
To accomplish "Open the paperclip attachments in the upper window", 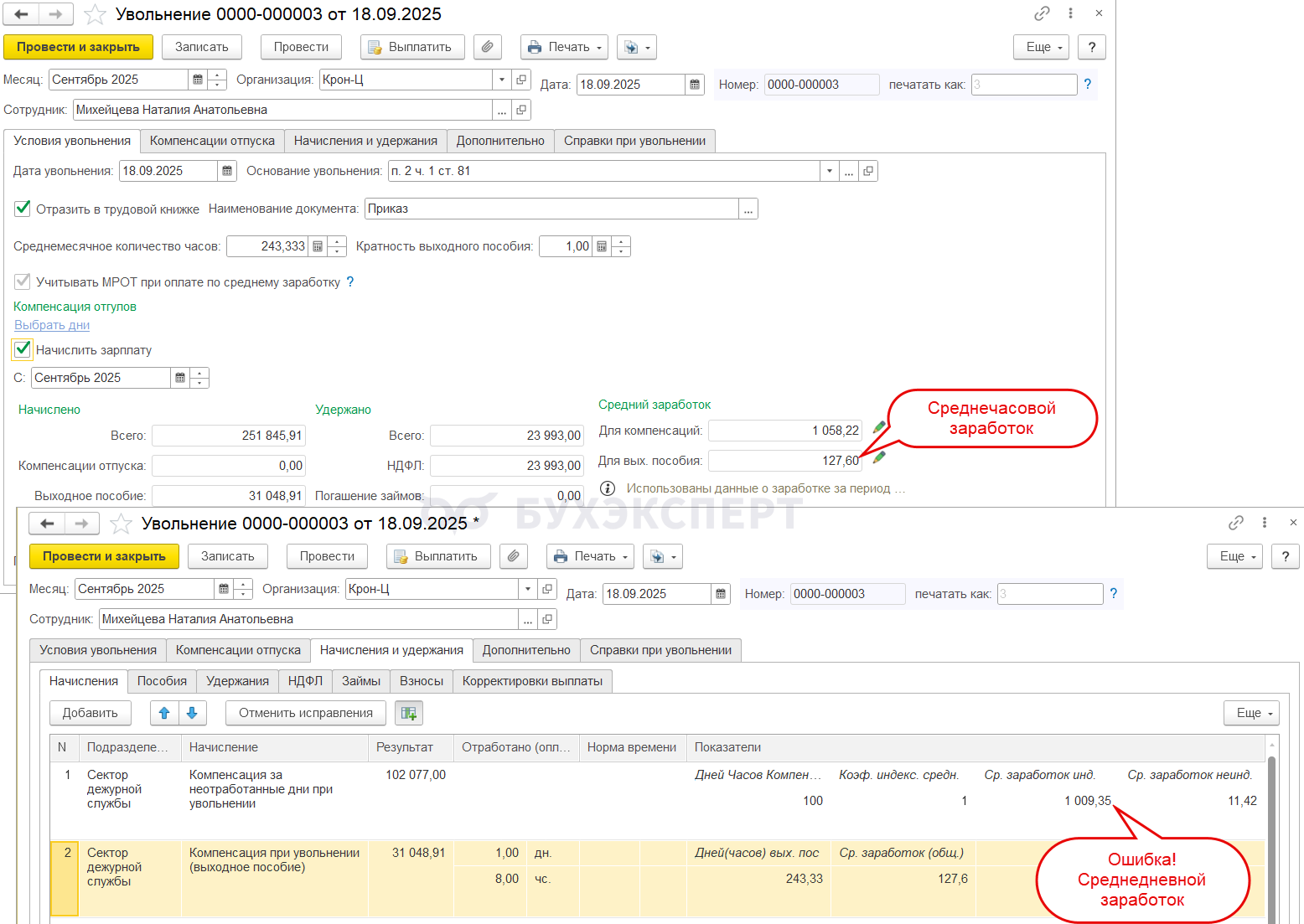I will click(488, 47).
